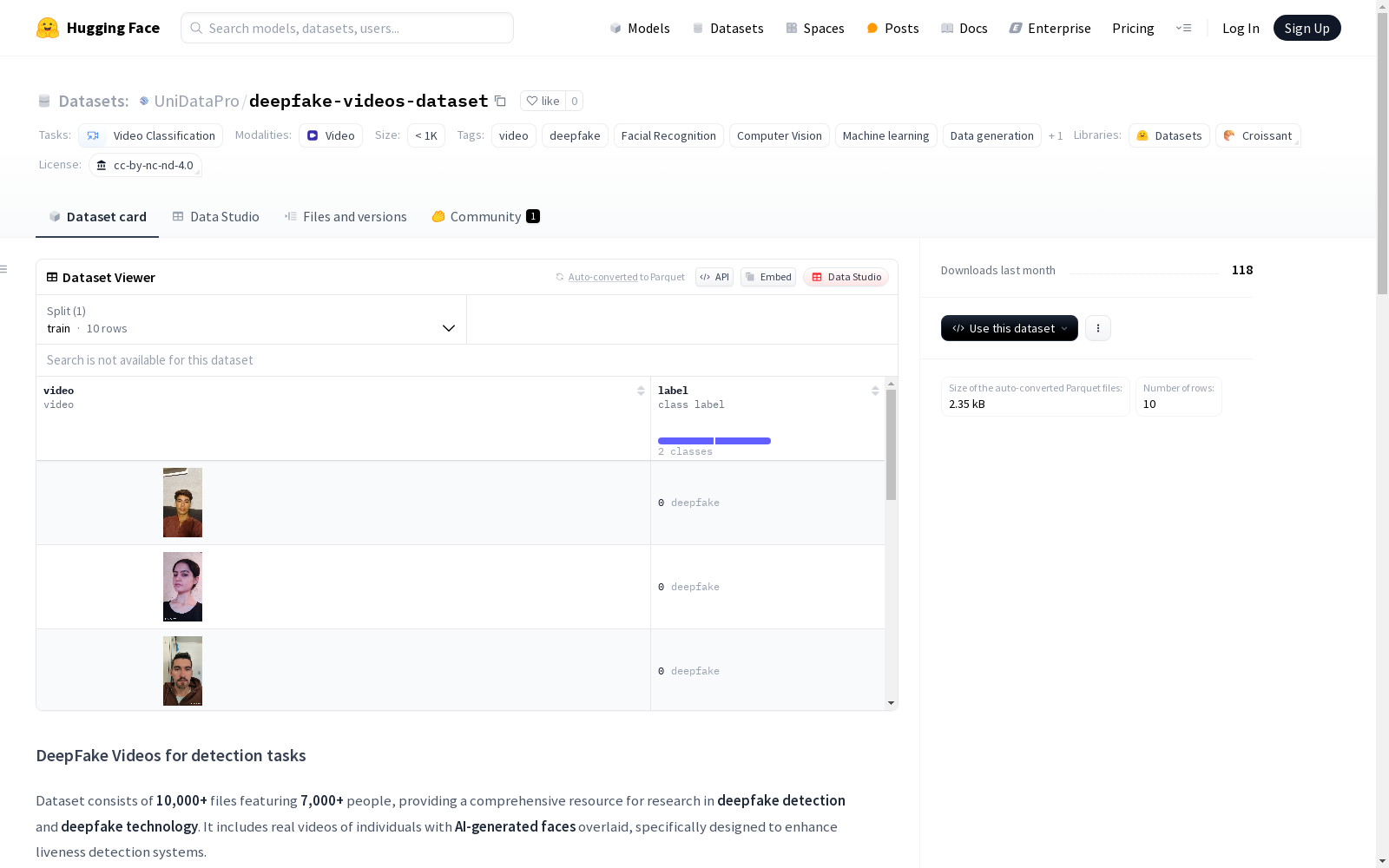Click the viewer scroll down arrow
This screenshot has height=868, width=1389.
click(891, 703)
